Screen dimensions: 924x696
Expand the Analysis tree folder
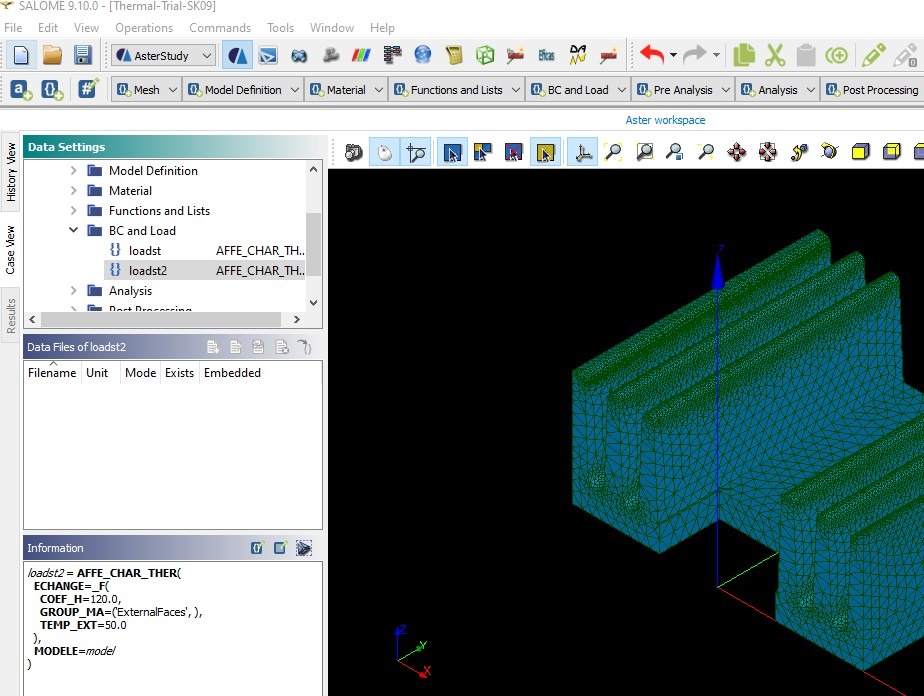[74, 291]
